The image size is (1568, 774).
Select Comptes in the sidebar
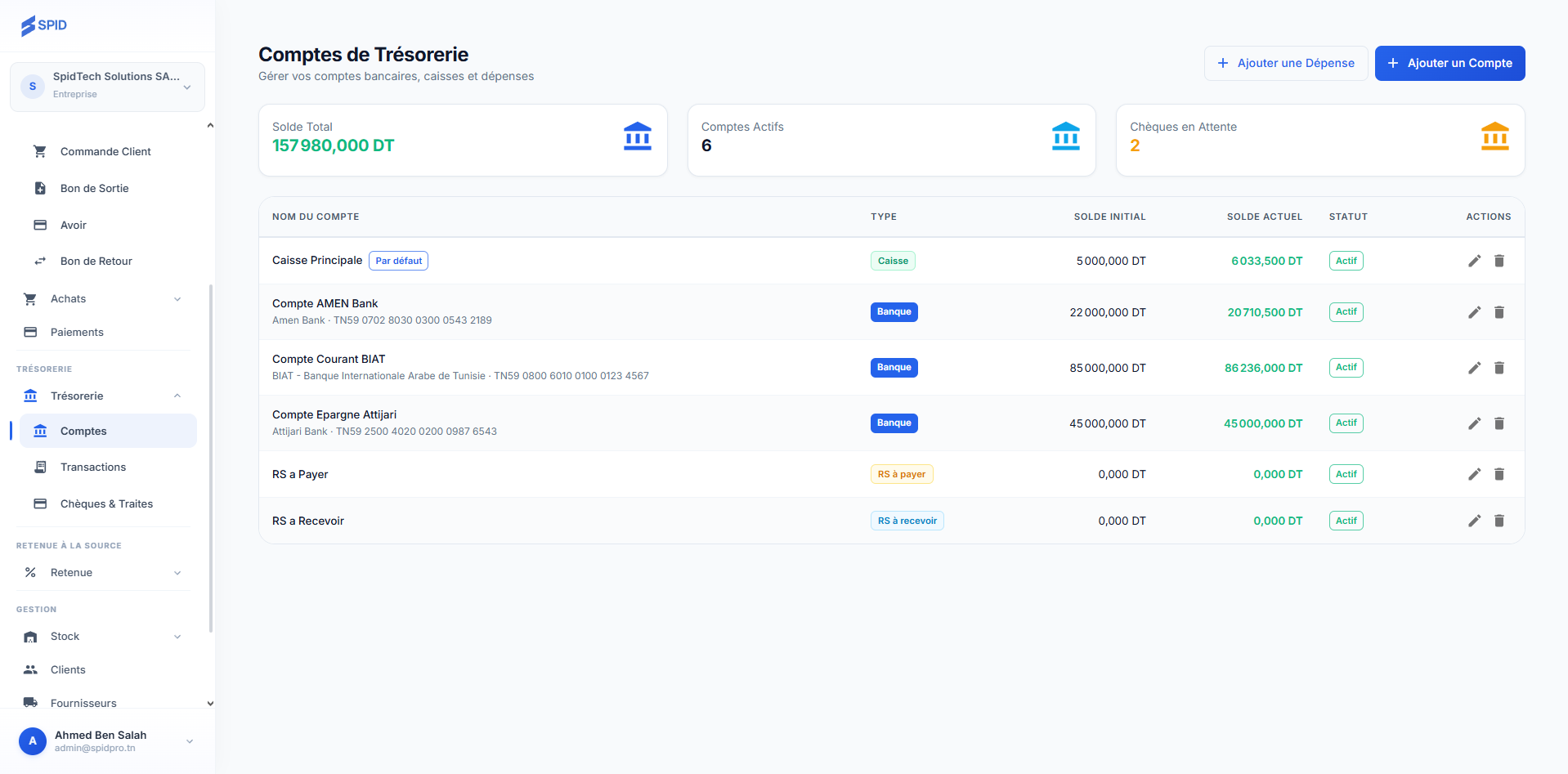click(83, 431)
